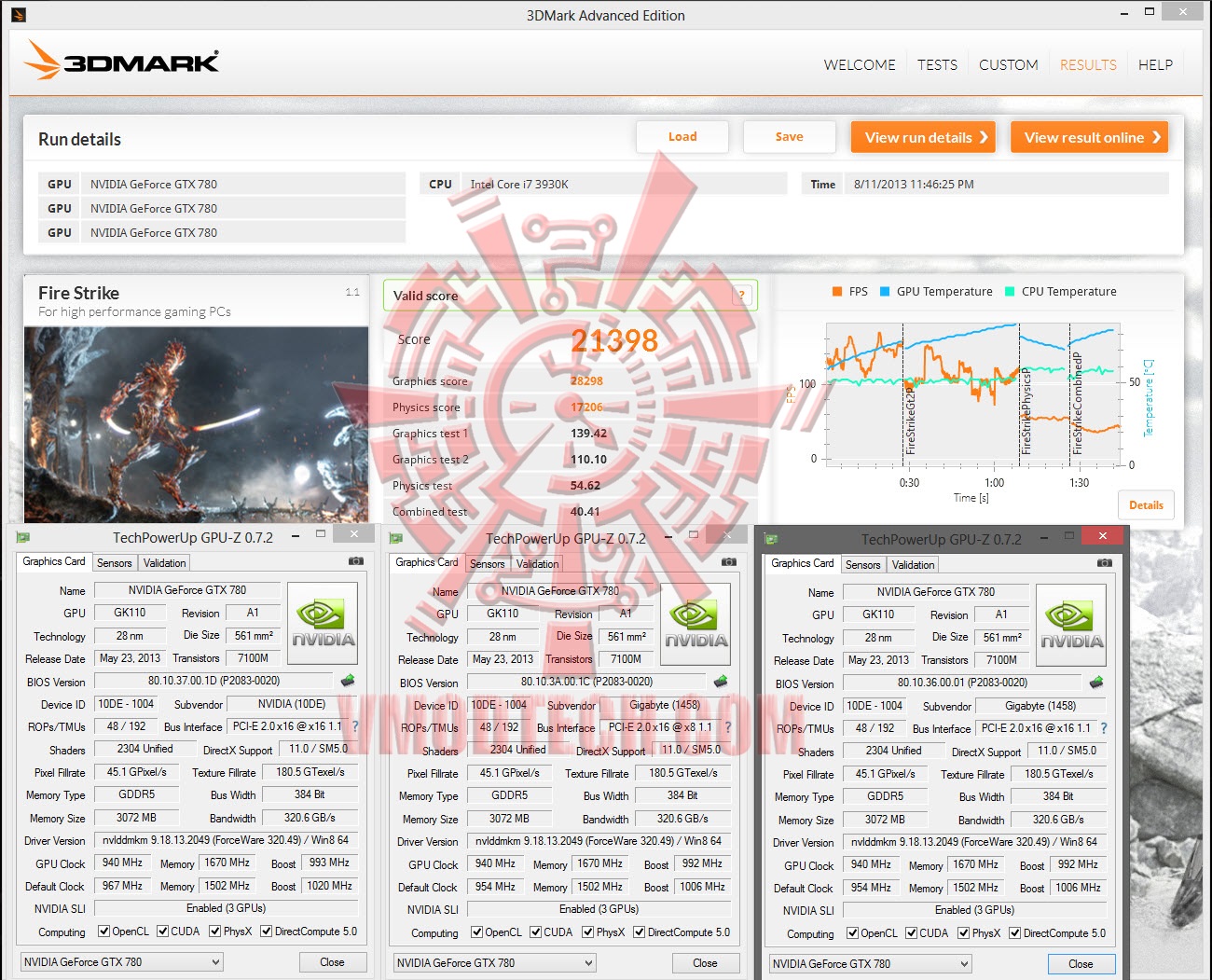Screen dimensions: 1212x980
Task: Click the NVIDIA logo in middle GPU-Z window
Action: pos(696,625)
